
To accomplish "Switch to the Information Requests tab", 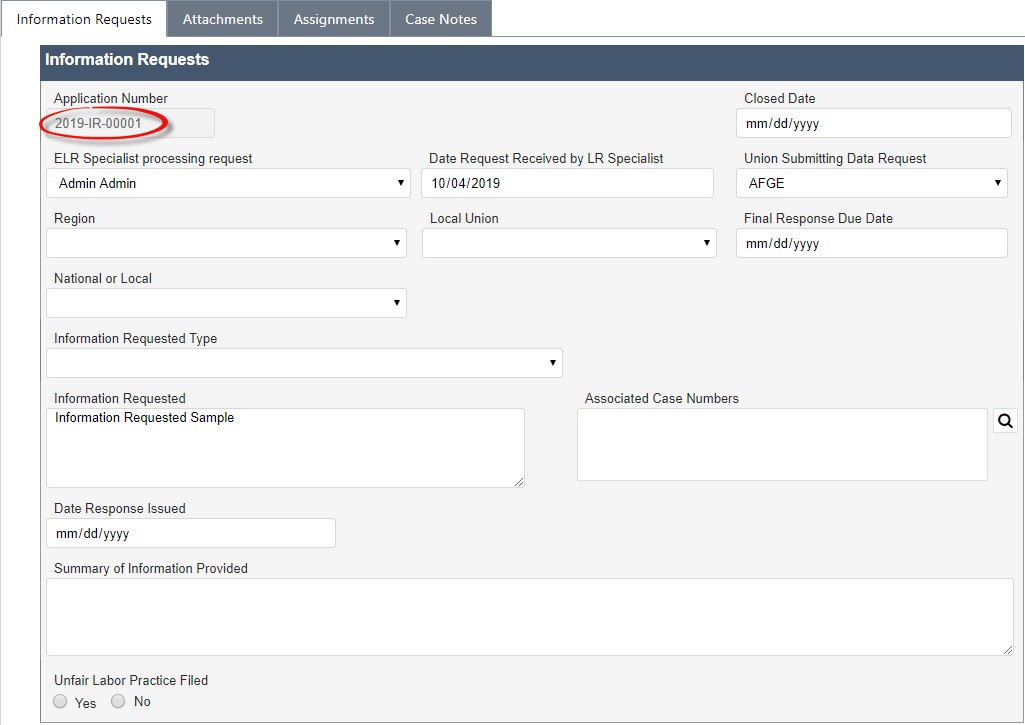I will coord(84,19).
